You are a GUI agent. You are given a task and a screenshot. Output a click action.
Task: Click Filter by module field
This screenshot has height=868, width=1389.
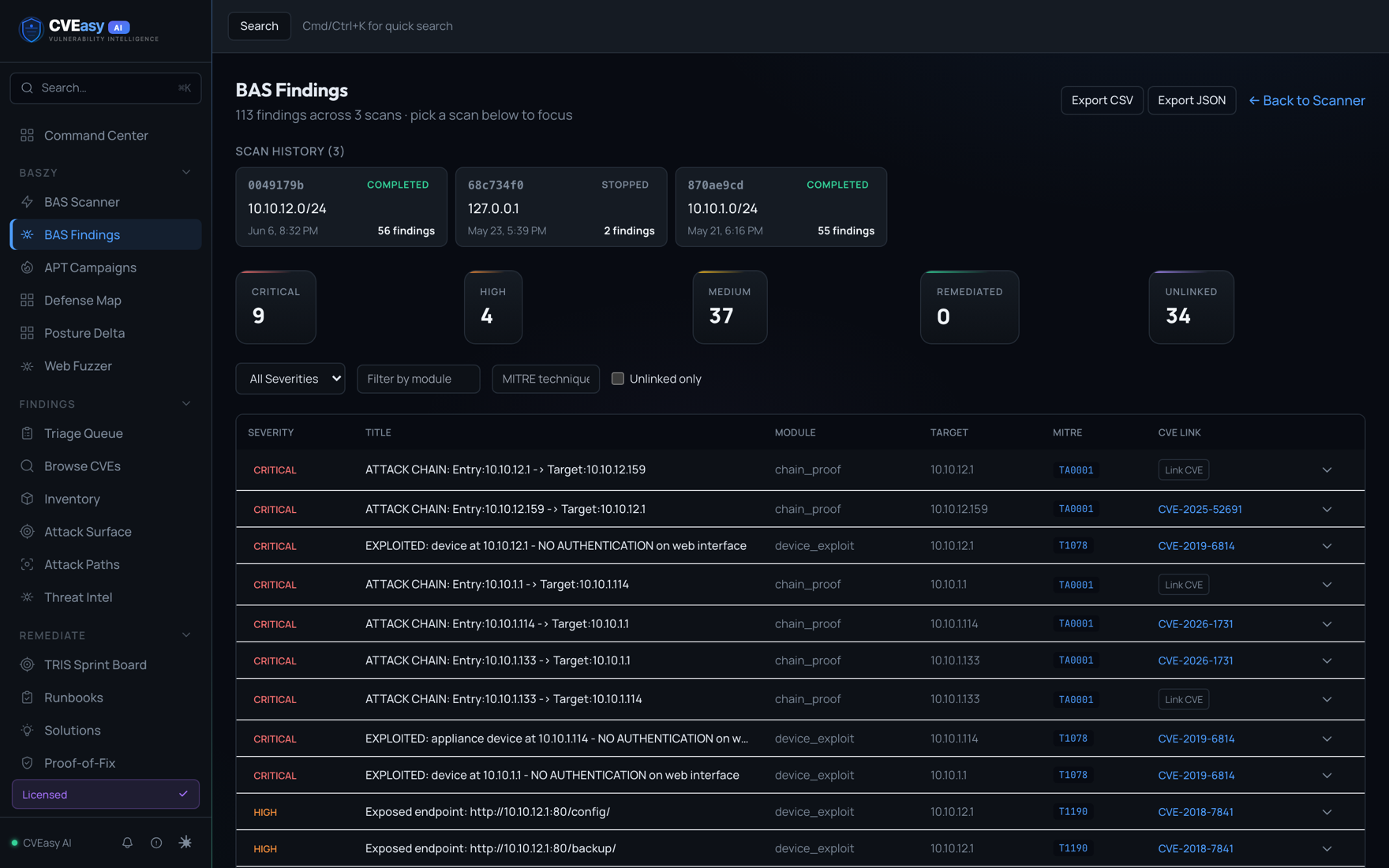418,379
